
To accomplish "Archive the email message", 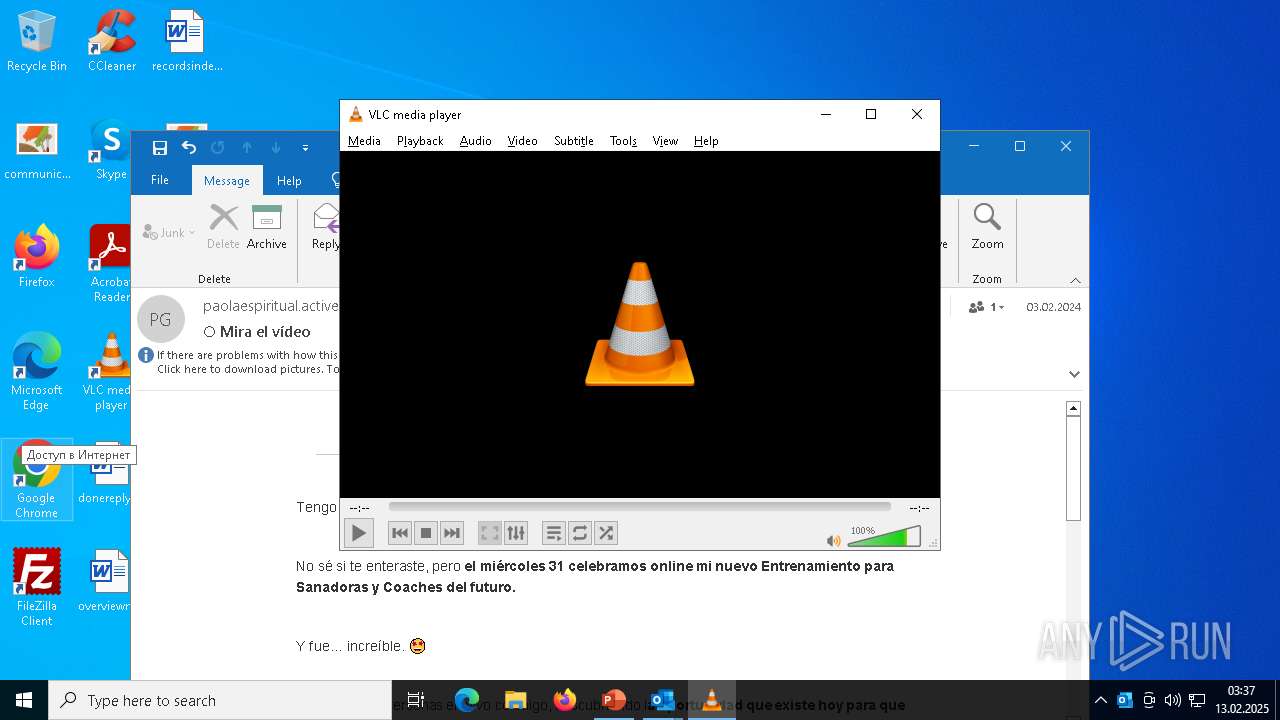I will (x=267, y=226).
